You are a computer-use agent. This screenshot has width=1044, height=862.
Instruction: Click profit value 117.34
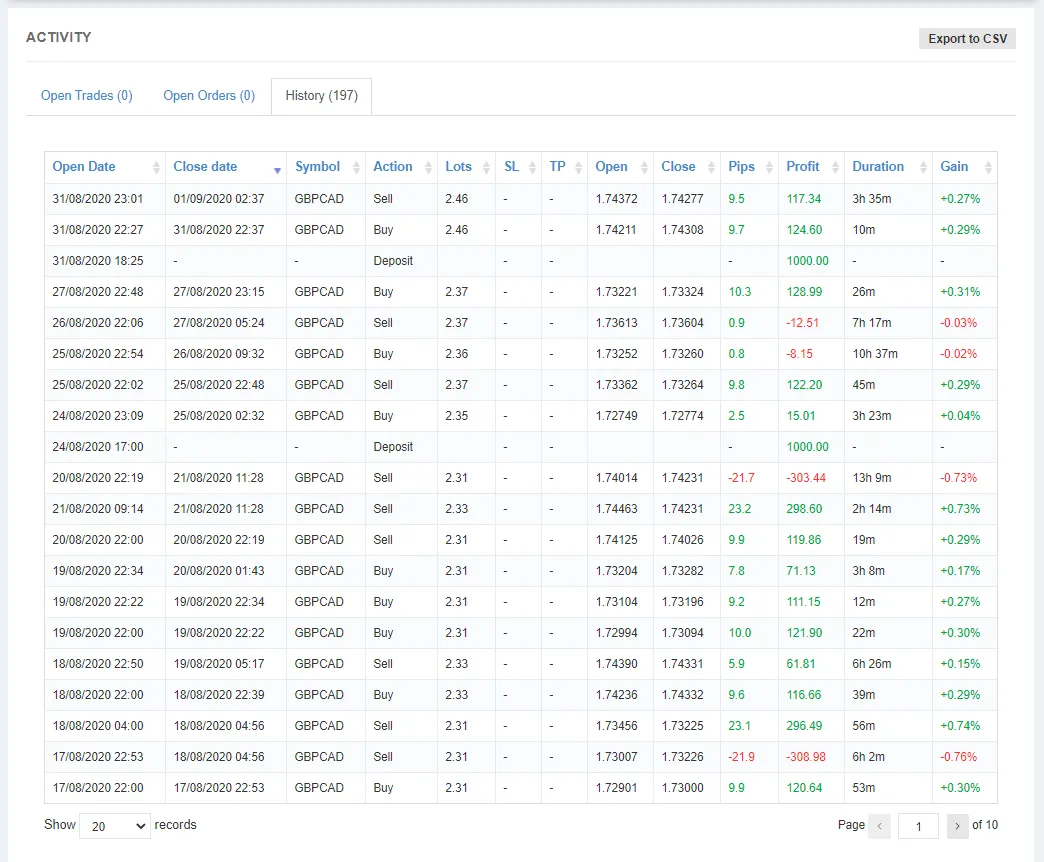[804, 199]
